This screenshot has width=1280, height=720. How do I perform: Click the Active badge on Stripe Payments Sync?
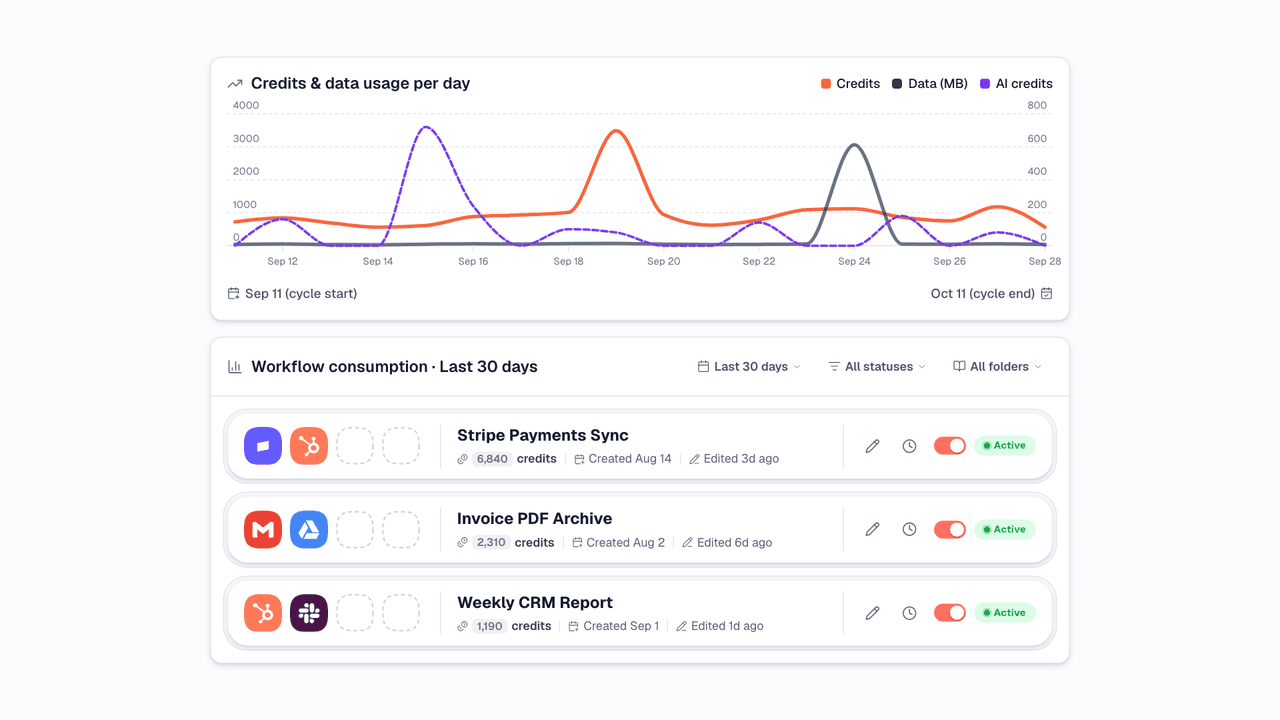1005,446
